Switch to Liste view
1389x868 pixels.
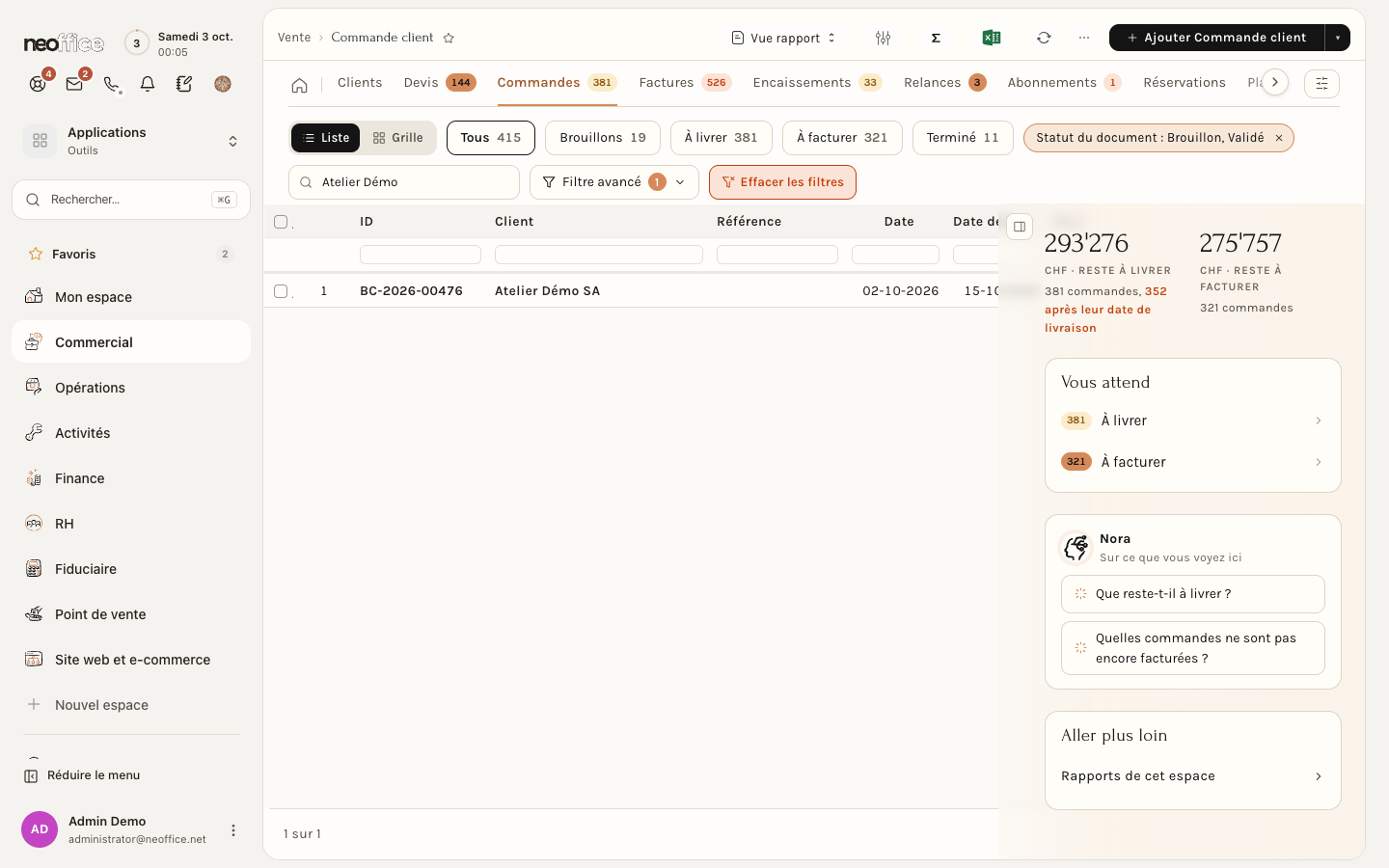point(326,138)
